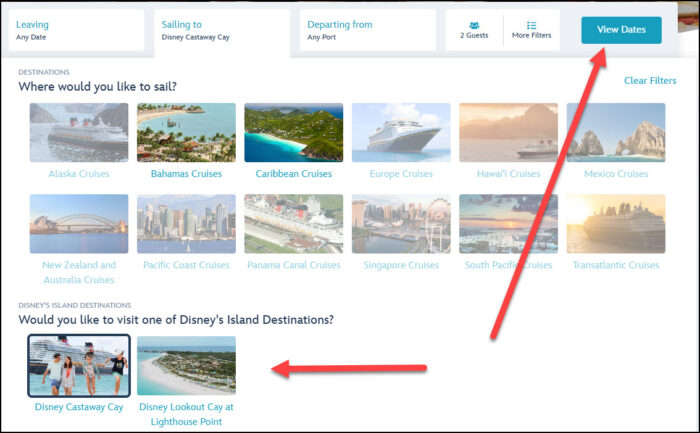Click the Panama Canal Cruises text label
This screenshot has height=433, width=700.
pyautogui.click(x=294, y=265)
